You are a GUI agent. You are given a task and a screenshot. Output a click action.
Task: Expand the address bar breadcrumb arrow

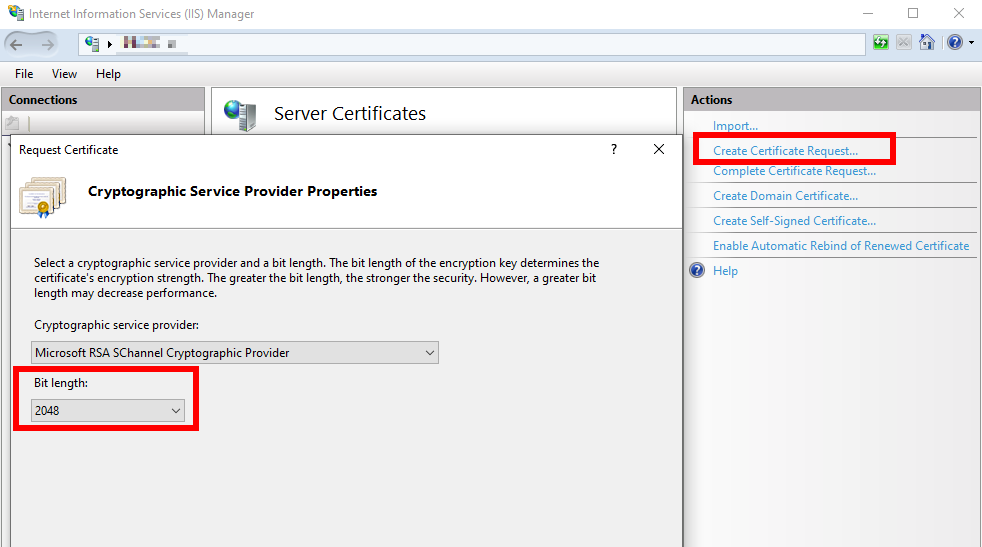point(110,44)
